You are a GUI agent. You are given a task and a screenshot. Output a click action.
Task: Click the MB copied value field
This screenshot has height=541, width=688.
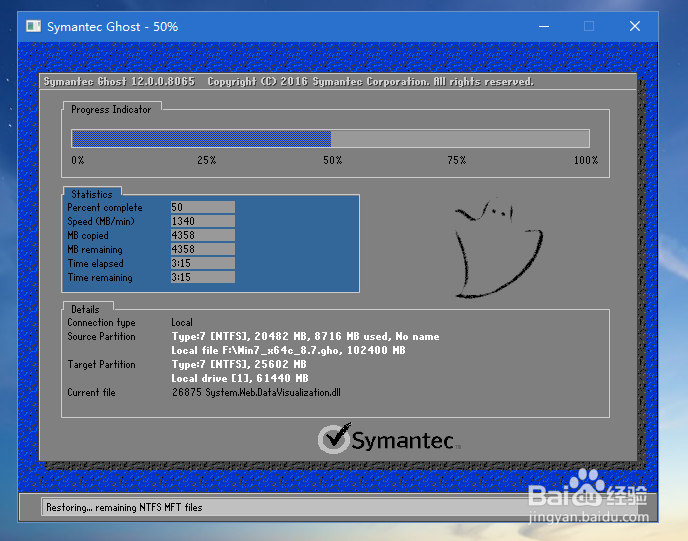203,235
